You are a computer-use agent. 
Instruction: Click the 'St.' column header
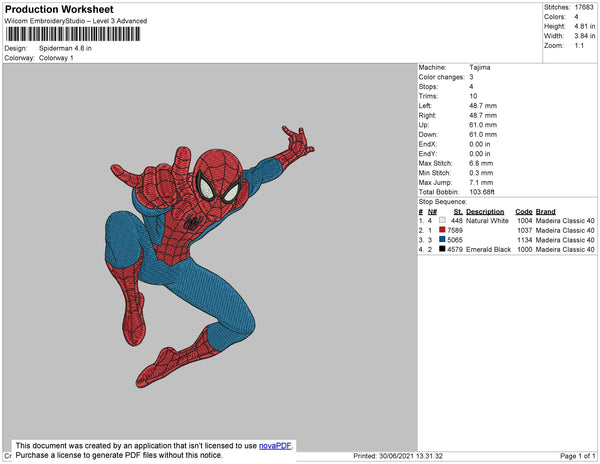point(458,212)
